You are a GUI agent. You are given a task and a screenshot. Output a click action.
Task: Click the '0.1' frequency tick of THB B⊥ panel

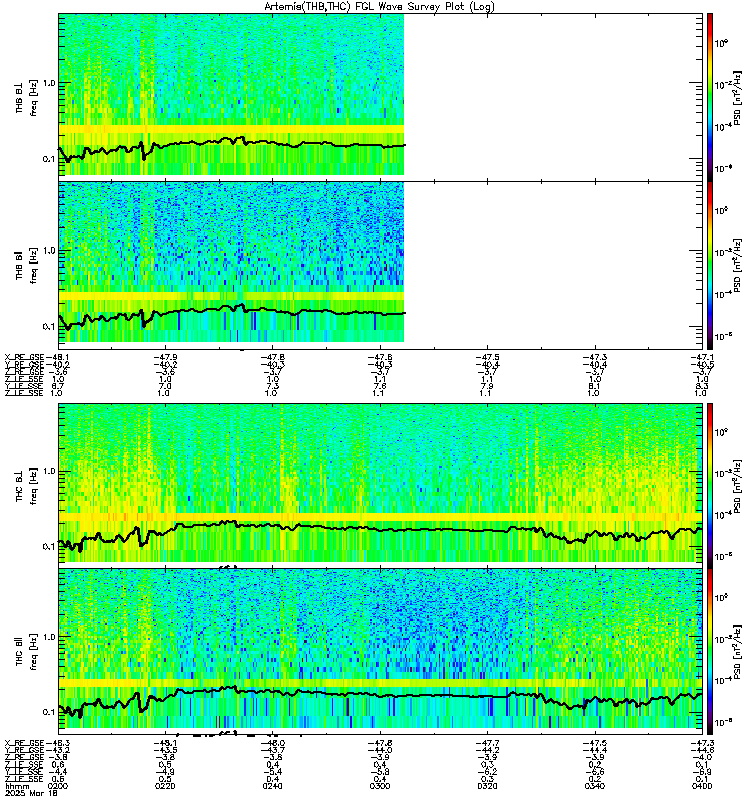[48, 159]
